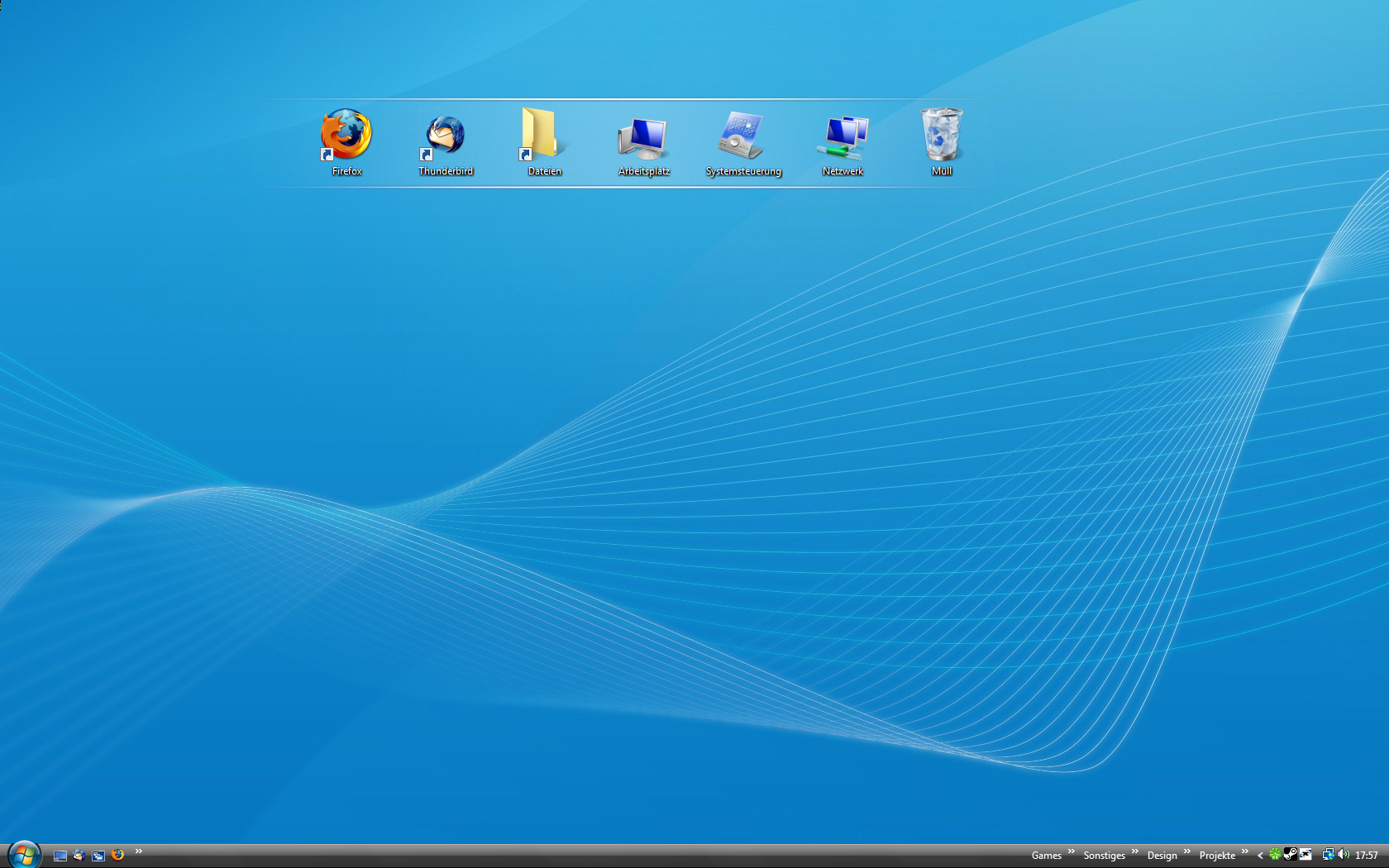Viewport: 1389px width, 868px height.
Task: Click Switch between windows quick launch icon
Action: [x=98, y=856]
